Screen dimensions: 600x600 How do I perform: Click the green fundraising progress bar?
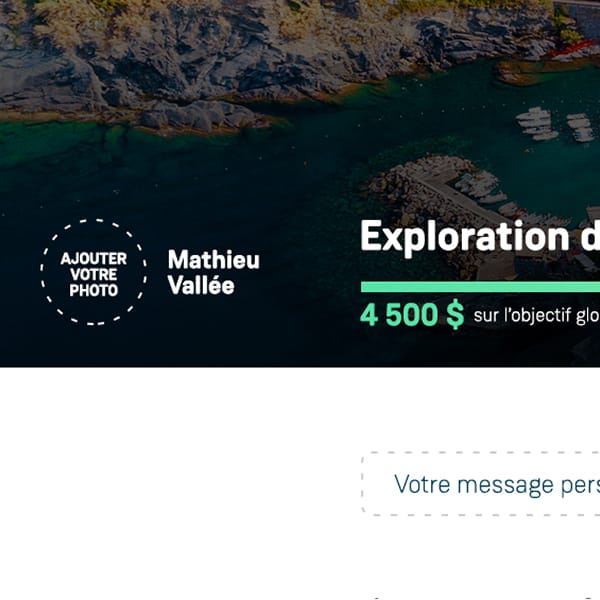click(x=480, y=287)
